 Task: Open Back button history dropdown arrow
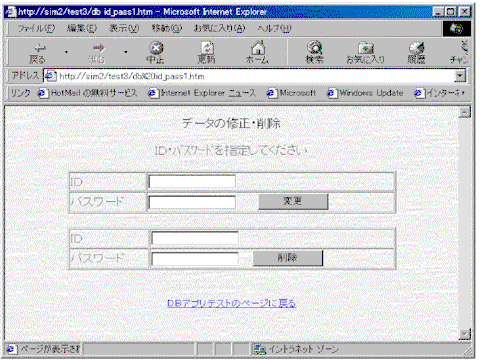pyautogui.click(x=66, y=52)
